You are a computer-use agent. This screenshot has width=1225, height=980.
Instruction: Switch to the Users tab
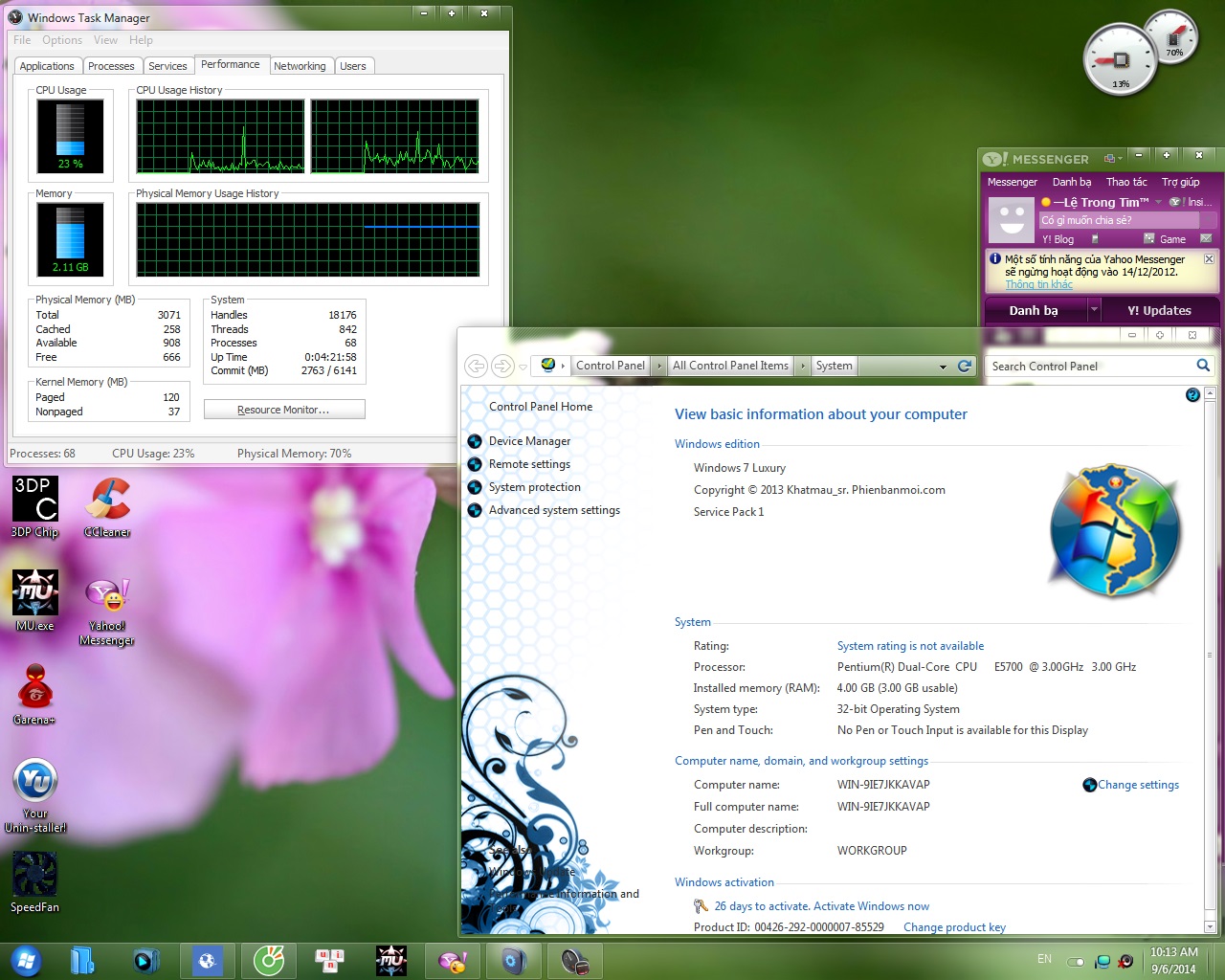click(x=353, y=66)
